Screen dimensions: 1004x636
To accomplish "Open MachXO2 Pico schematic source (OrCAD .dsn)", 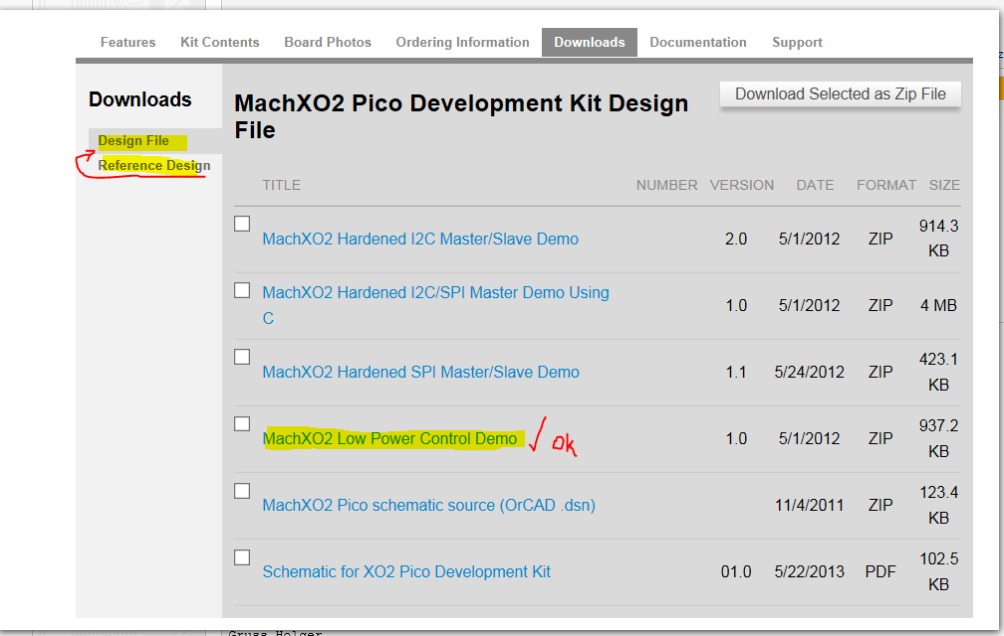I will (x=428, y=505).
